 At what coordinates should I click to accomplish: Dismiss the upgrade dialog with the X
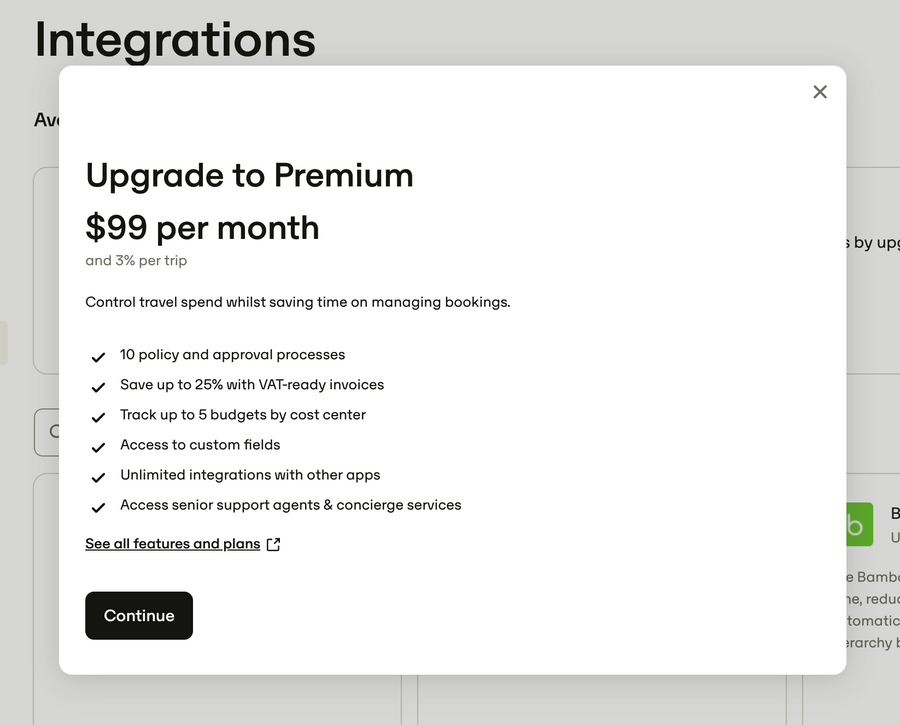[820, 91]
